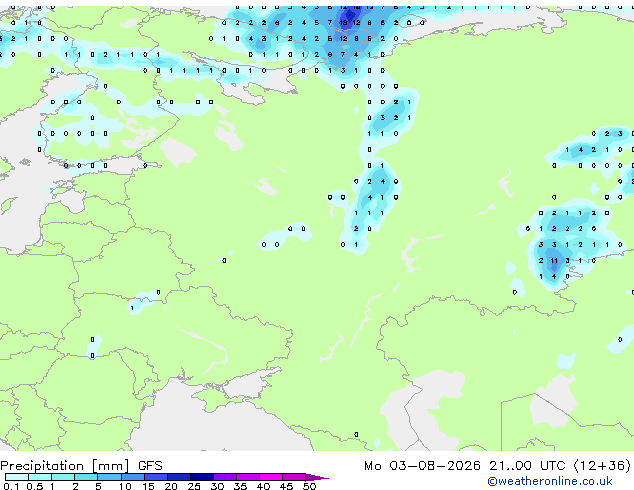Click the 15–20 mm blue legend box

pyautogui.click(x=155, y=477)
